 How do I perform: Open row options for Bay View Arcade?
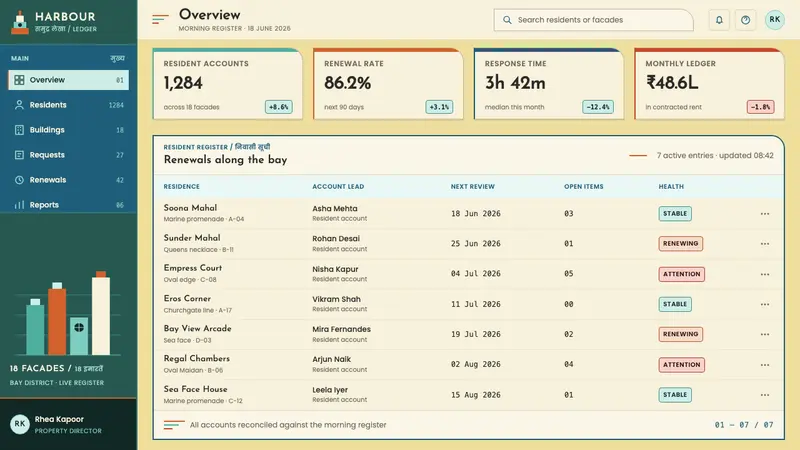pos(765,335)
